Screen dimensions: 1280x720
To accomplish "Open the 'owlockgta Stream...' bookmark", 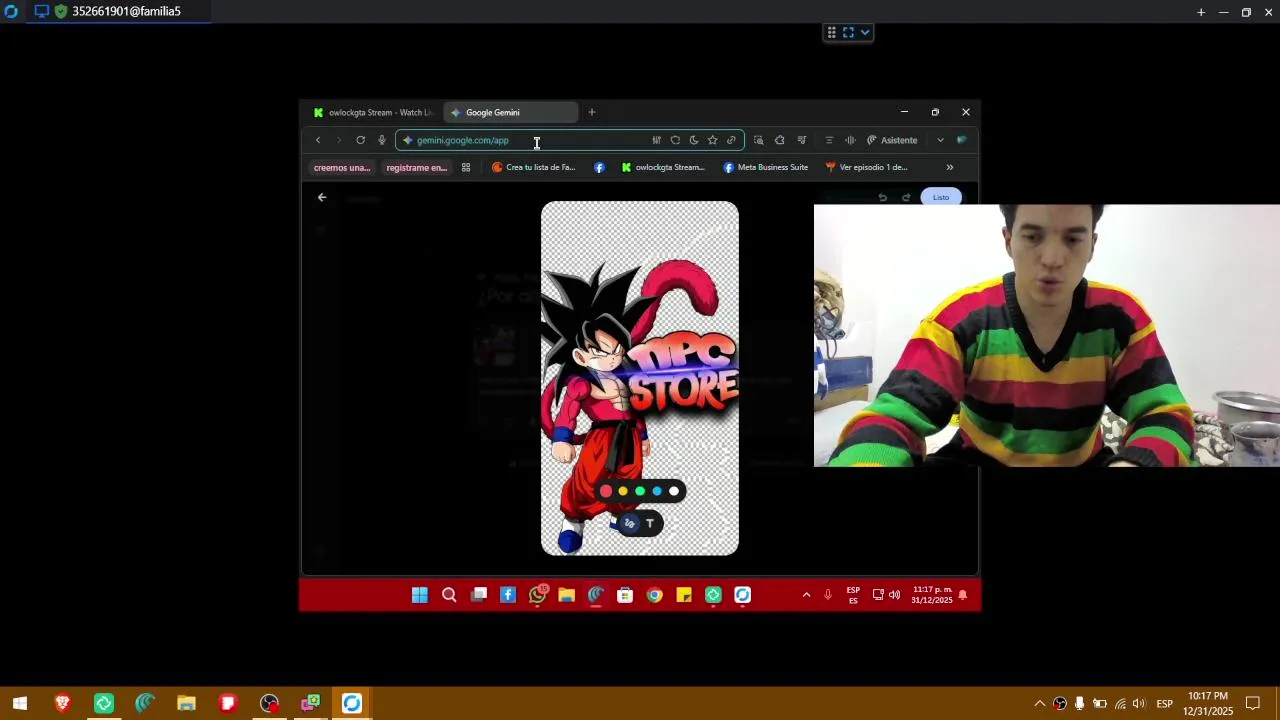I will [663, 167].
